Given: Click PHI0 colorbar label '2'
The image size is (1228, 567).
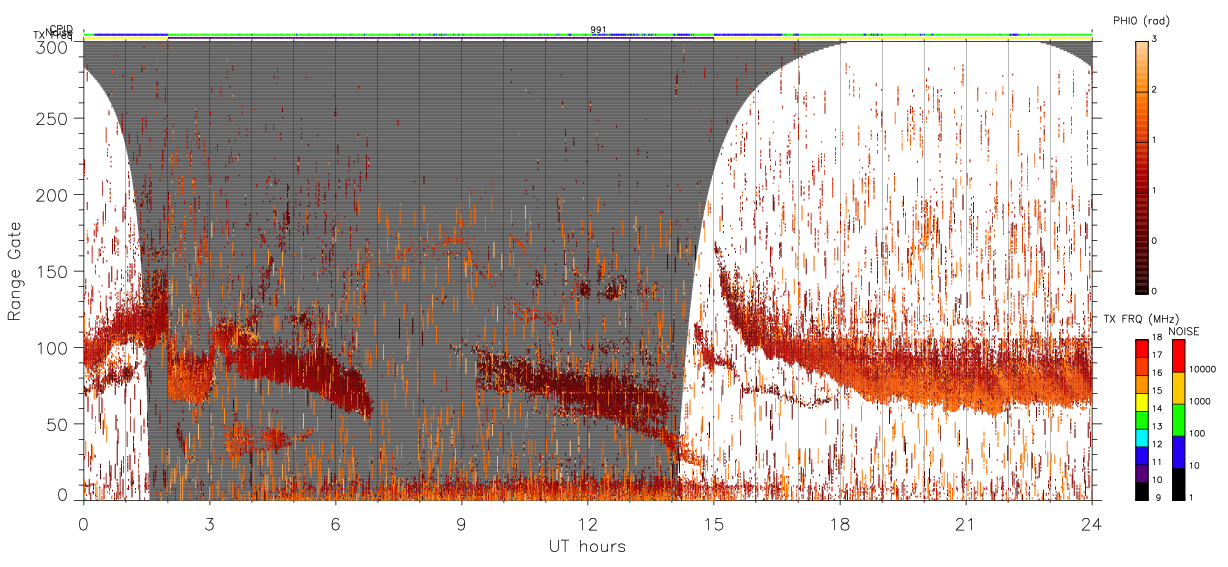Looking at the screenshot, I should click(x=1154, y=91).
